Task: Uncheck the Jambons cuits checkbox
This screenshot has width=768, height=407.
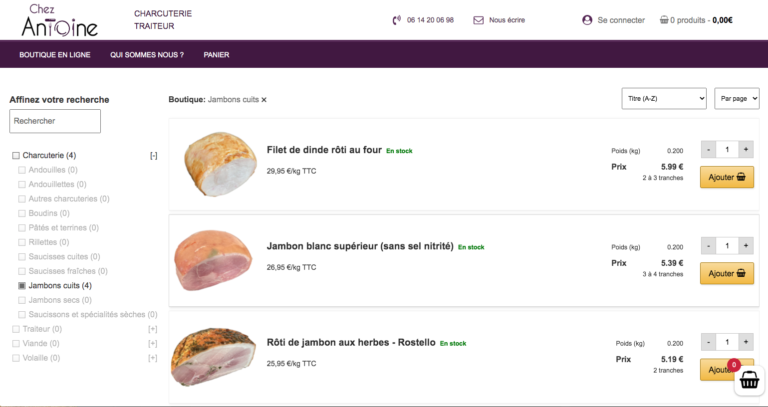Action: (23, 286)
